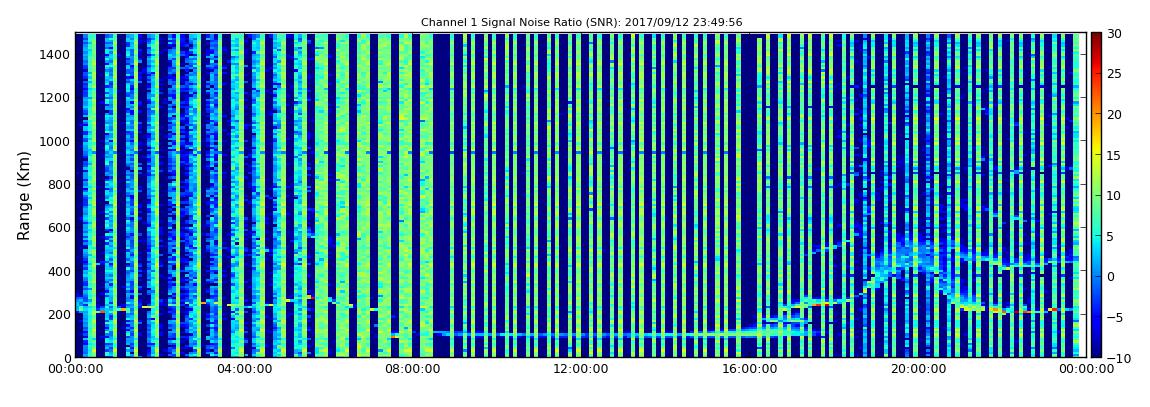Click the 800 range axis tick label
The height and width of the screenshot is (407, 1150).
click(59, 184)
